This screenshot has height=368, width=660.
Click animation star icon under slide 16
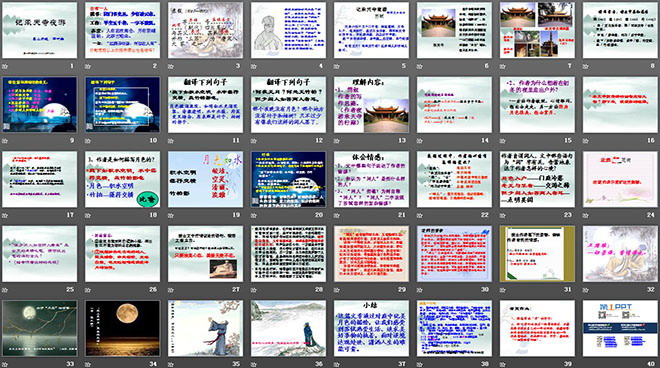pos(585,141)
